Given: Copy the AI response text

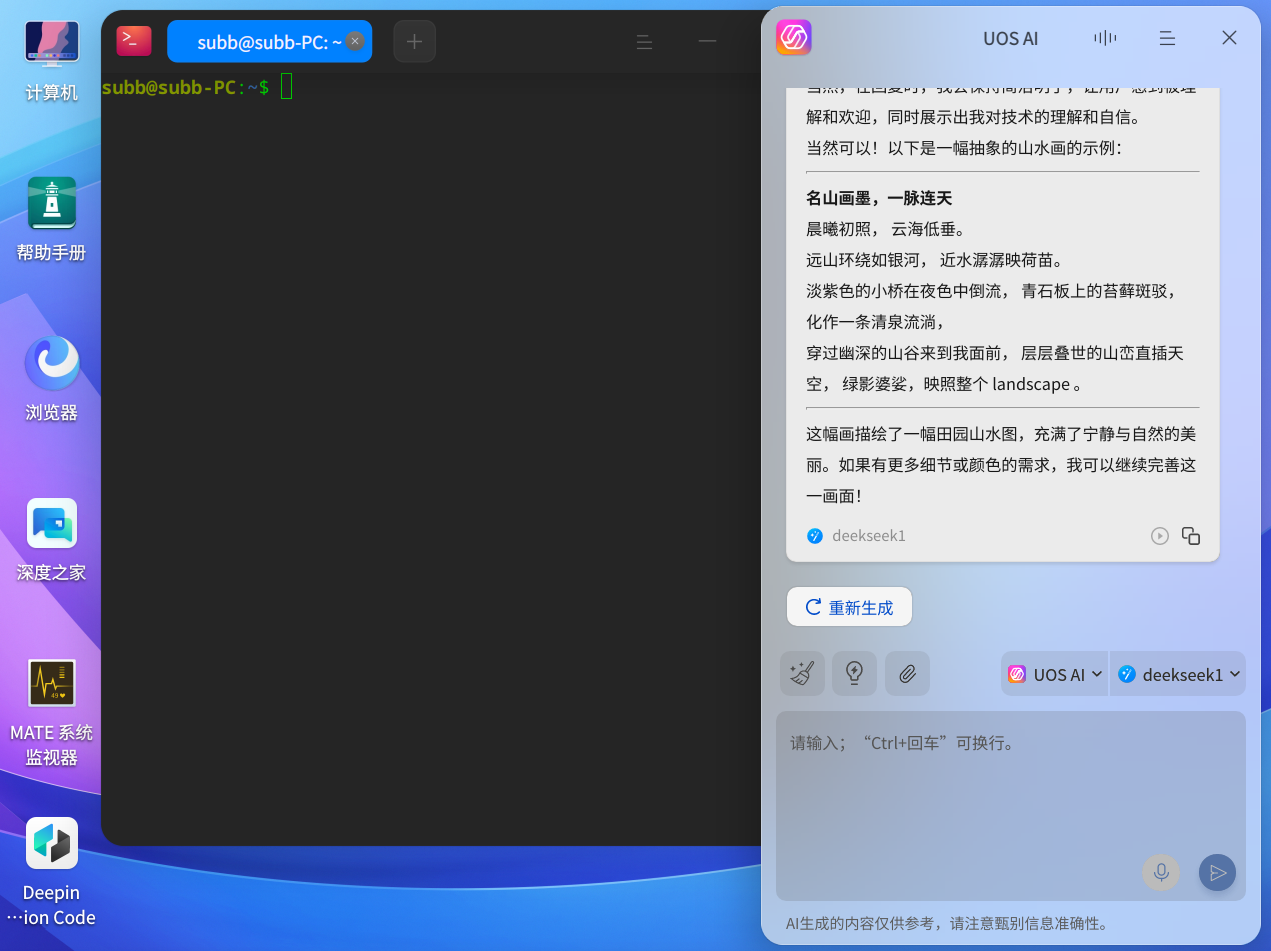Looking at the screenshot, I should point(1191,536).
